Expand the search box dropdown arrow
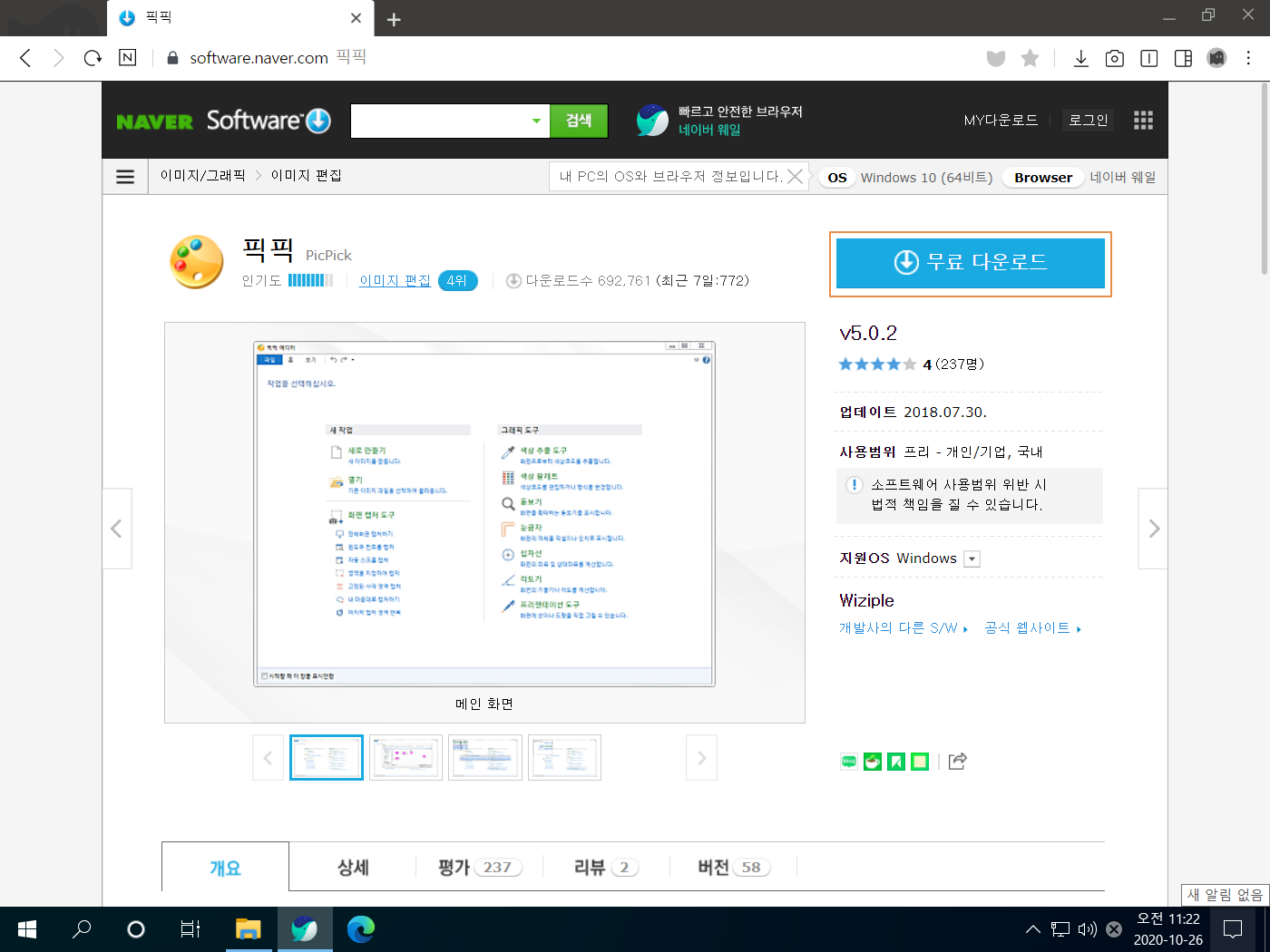The width and height of the screenshot is (1270, 952). point(536,121)
